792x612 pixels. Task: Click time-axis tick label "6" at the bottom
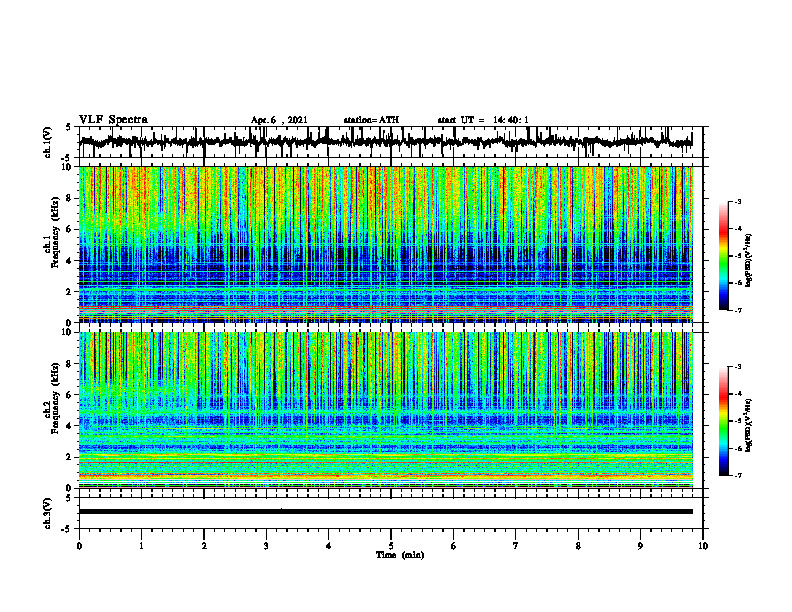tap(454, 546)
